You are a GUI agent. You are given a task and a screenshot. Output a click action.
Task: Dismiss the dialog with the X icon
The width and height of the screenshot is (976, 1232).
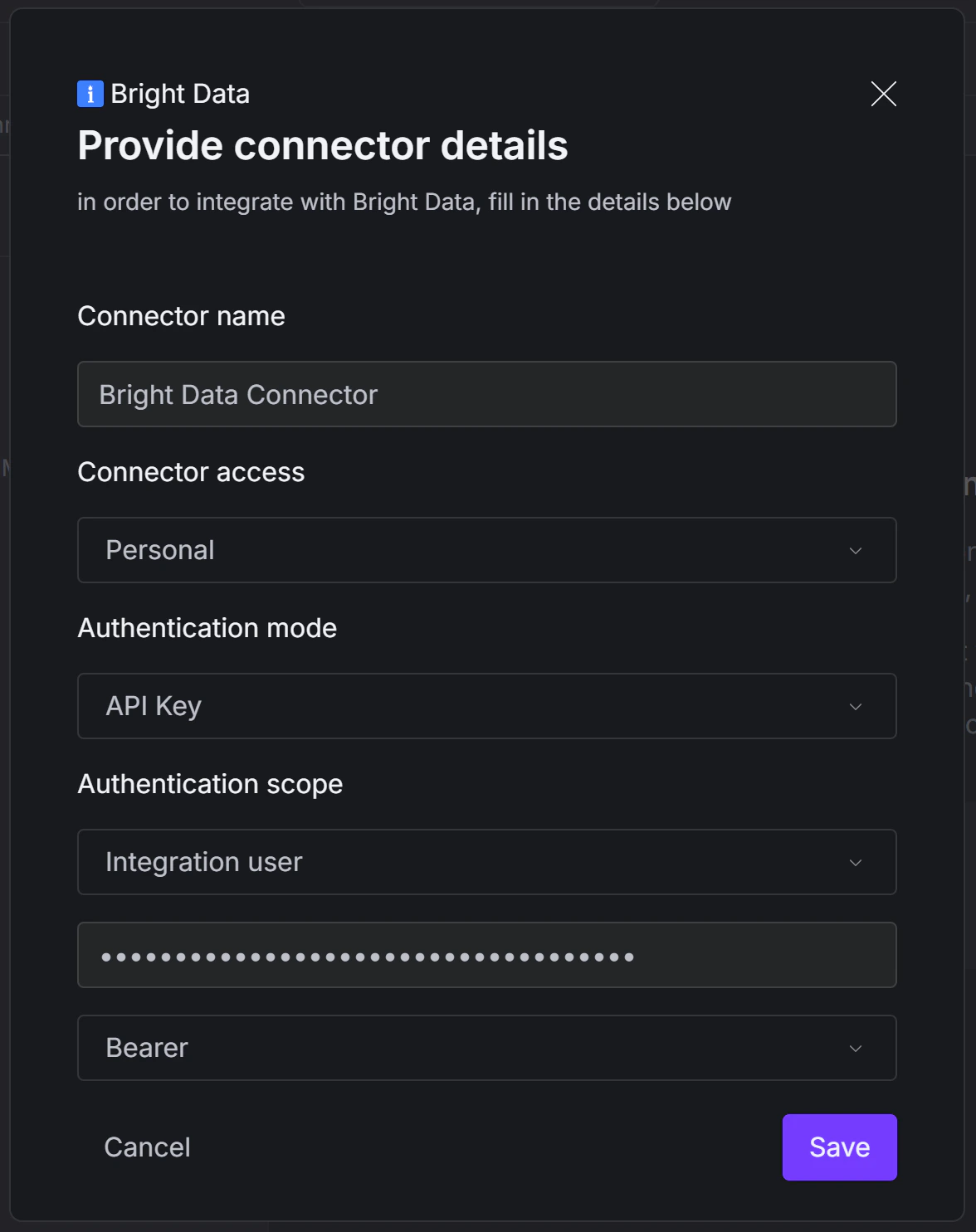pos(882,94)
